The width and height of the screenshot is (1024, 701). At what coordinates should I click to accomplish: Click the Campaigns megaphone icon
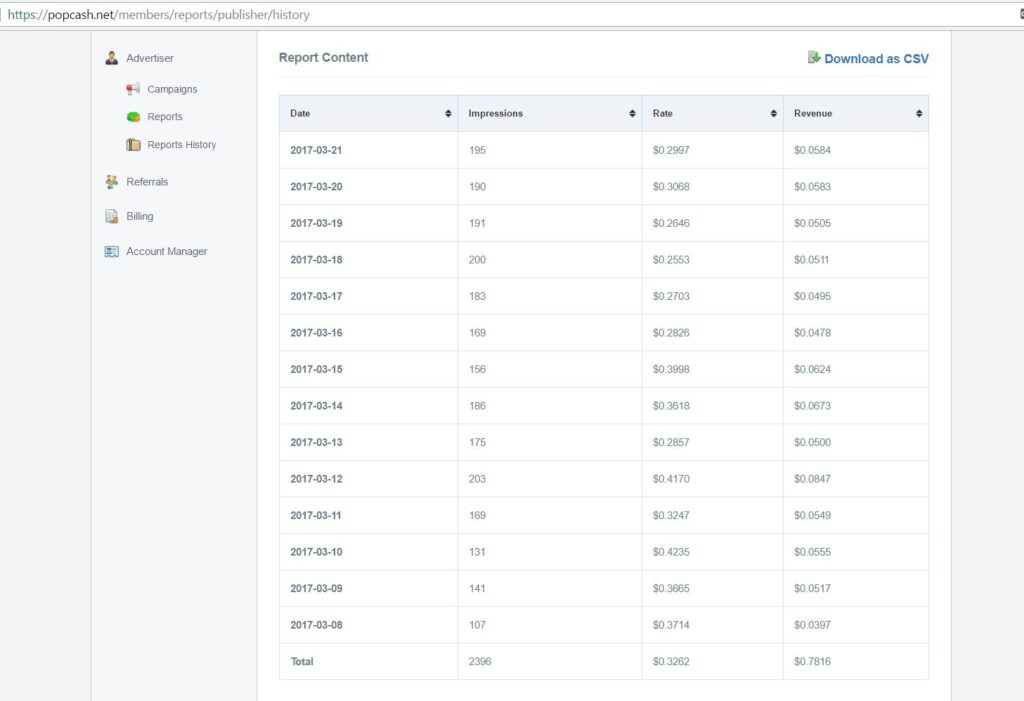click(x=133, y=89)
